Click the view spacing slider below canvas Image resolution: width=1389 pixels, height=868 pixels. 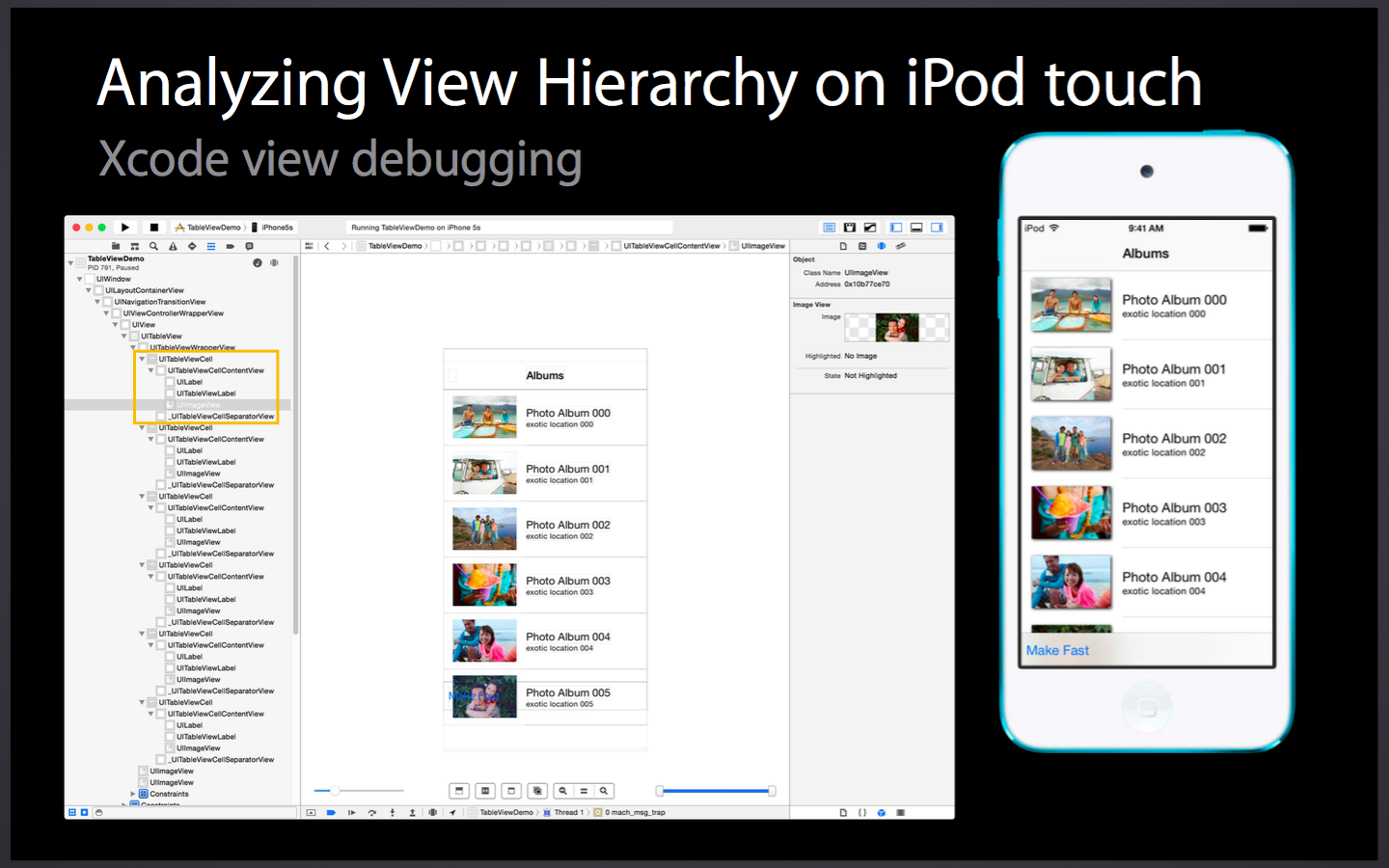click(359, 791)
